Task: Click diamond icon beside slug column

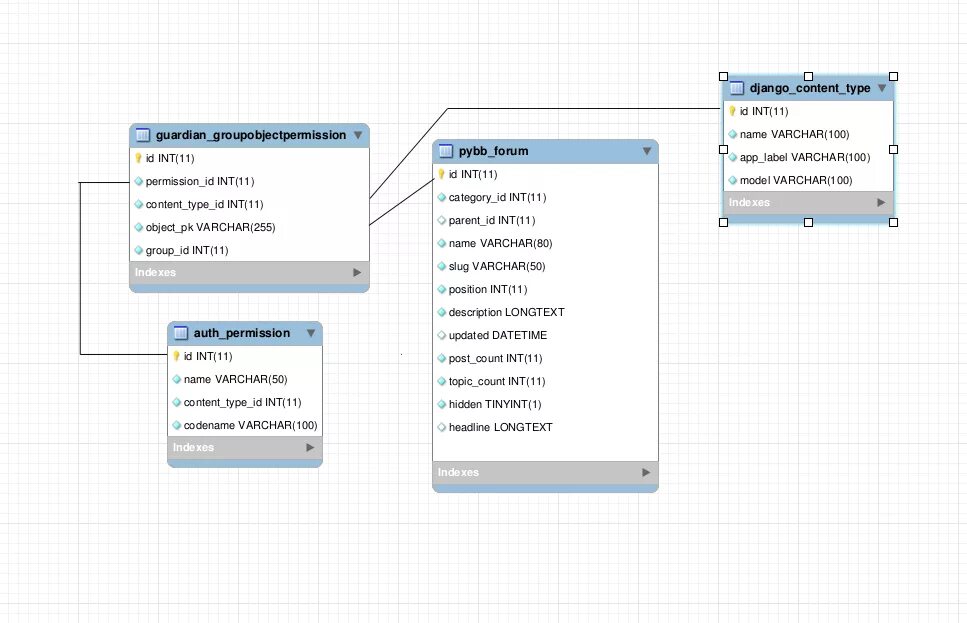Action: [x=442, y=266]
